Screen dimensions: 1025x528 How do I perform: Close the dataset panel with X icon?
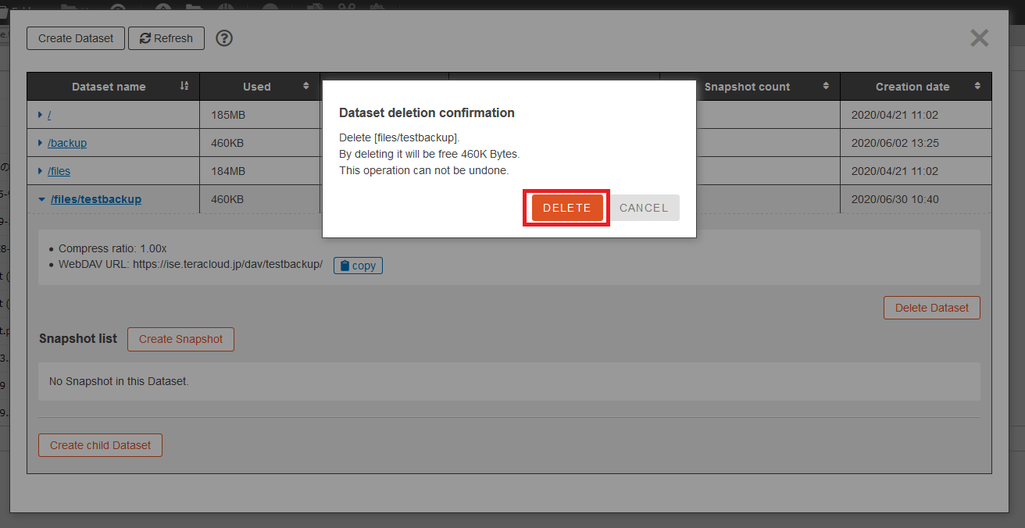coord(979,38)
